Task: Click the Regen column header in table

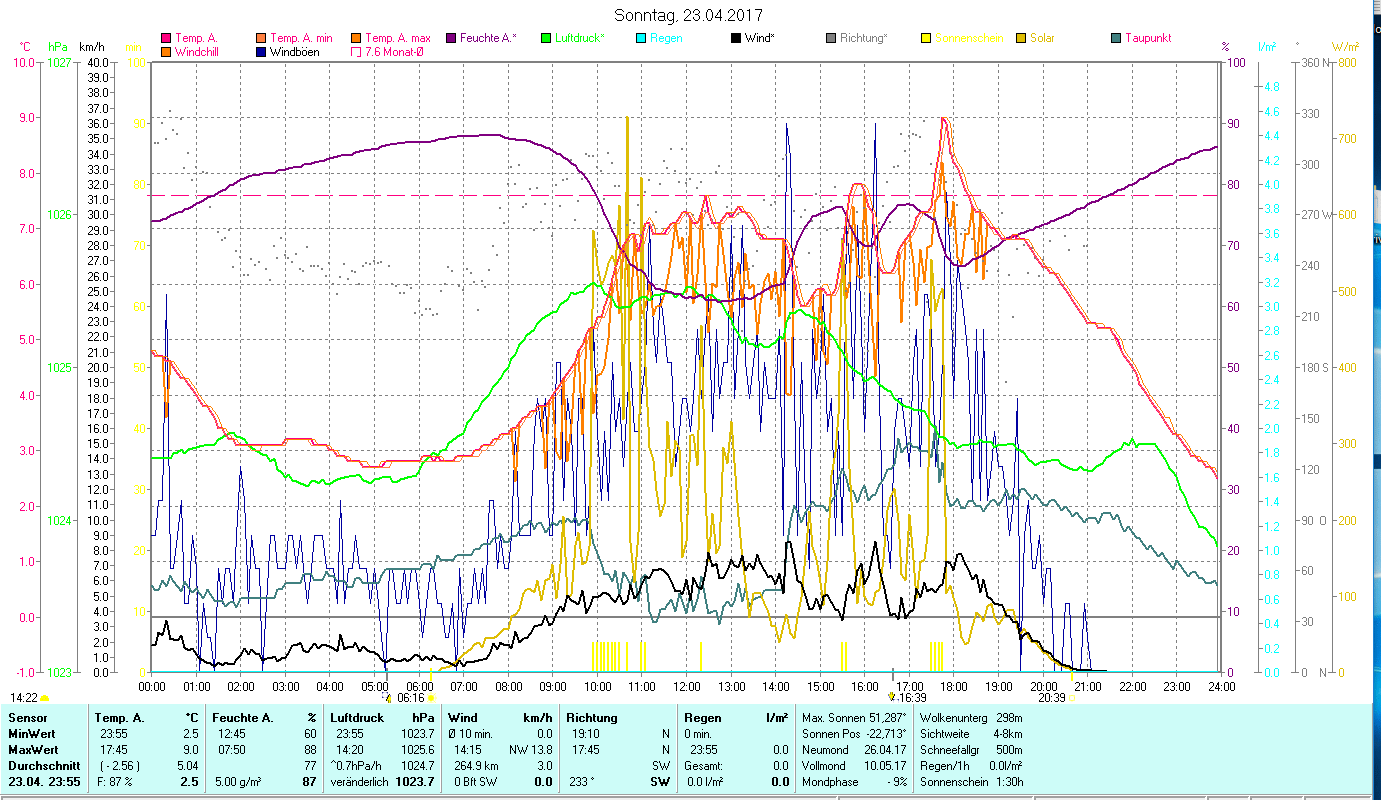Action: (702, 718)
